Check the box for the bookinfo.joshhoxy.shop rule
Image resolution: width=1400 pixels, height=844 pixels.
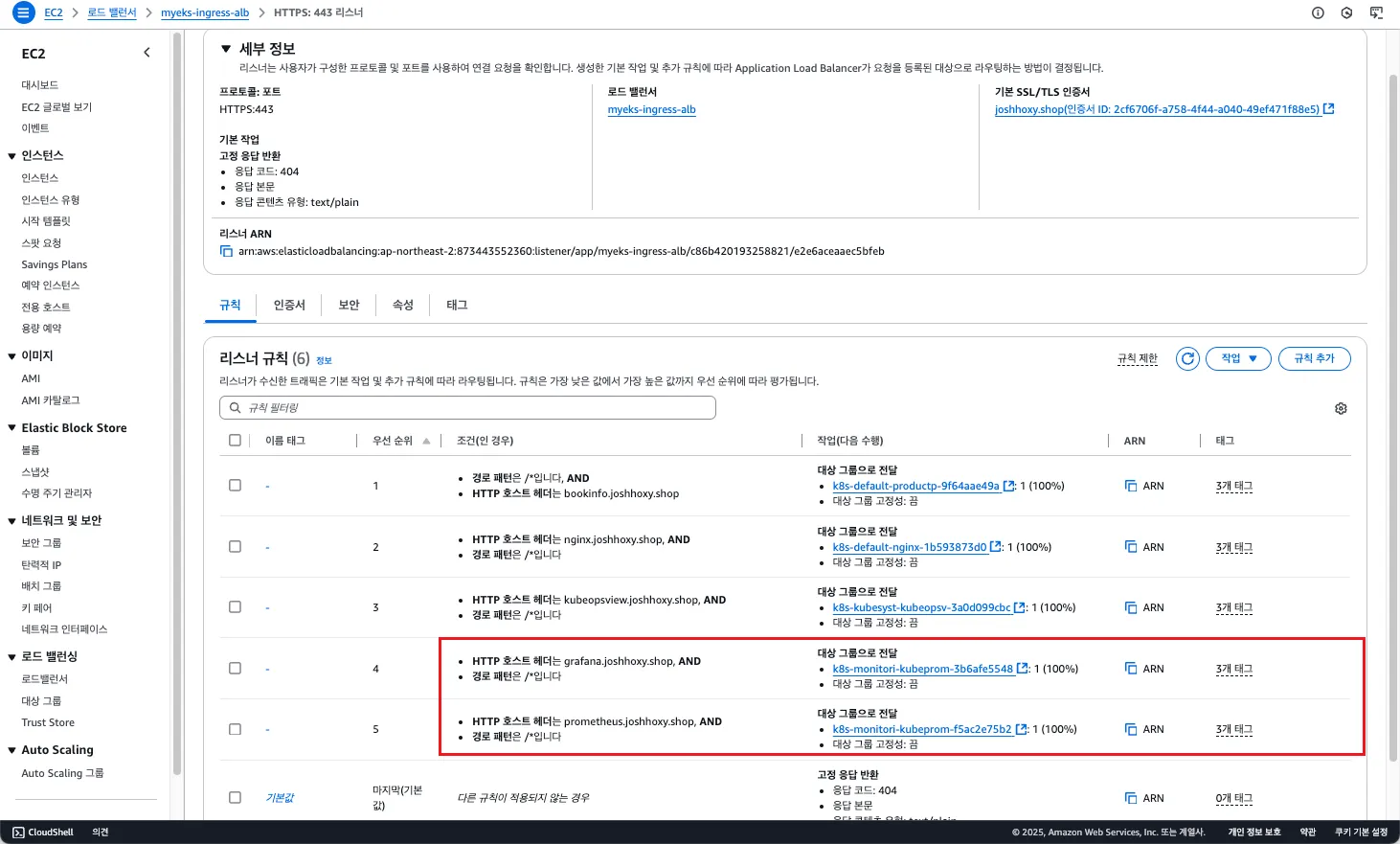pos(235,486)
